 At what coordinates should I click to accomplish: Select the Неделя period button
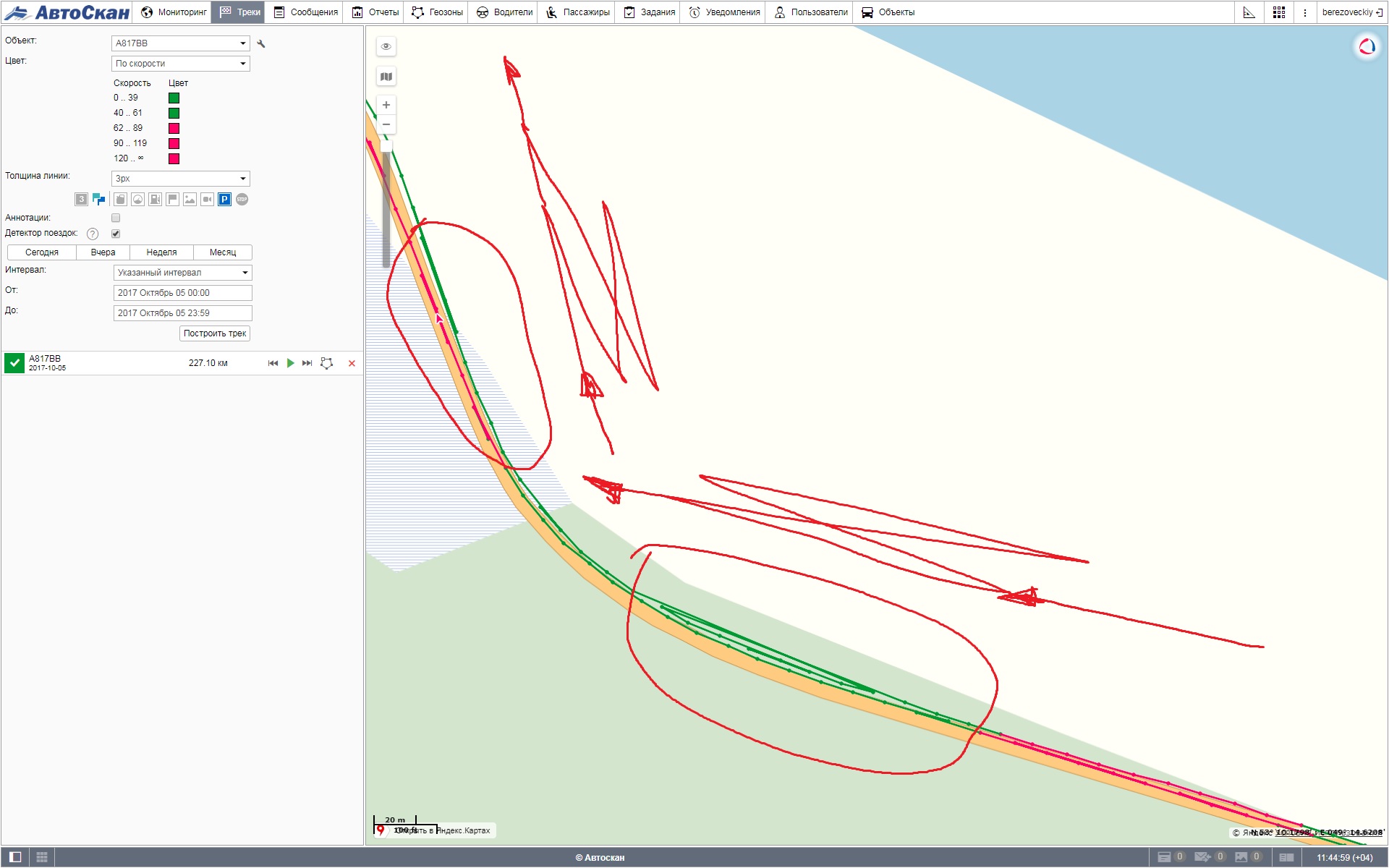161,252
